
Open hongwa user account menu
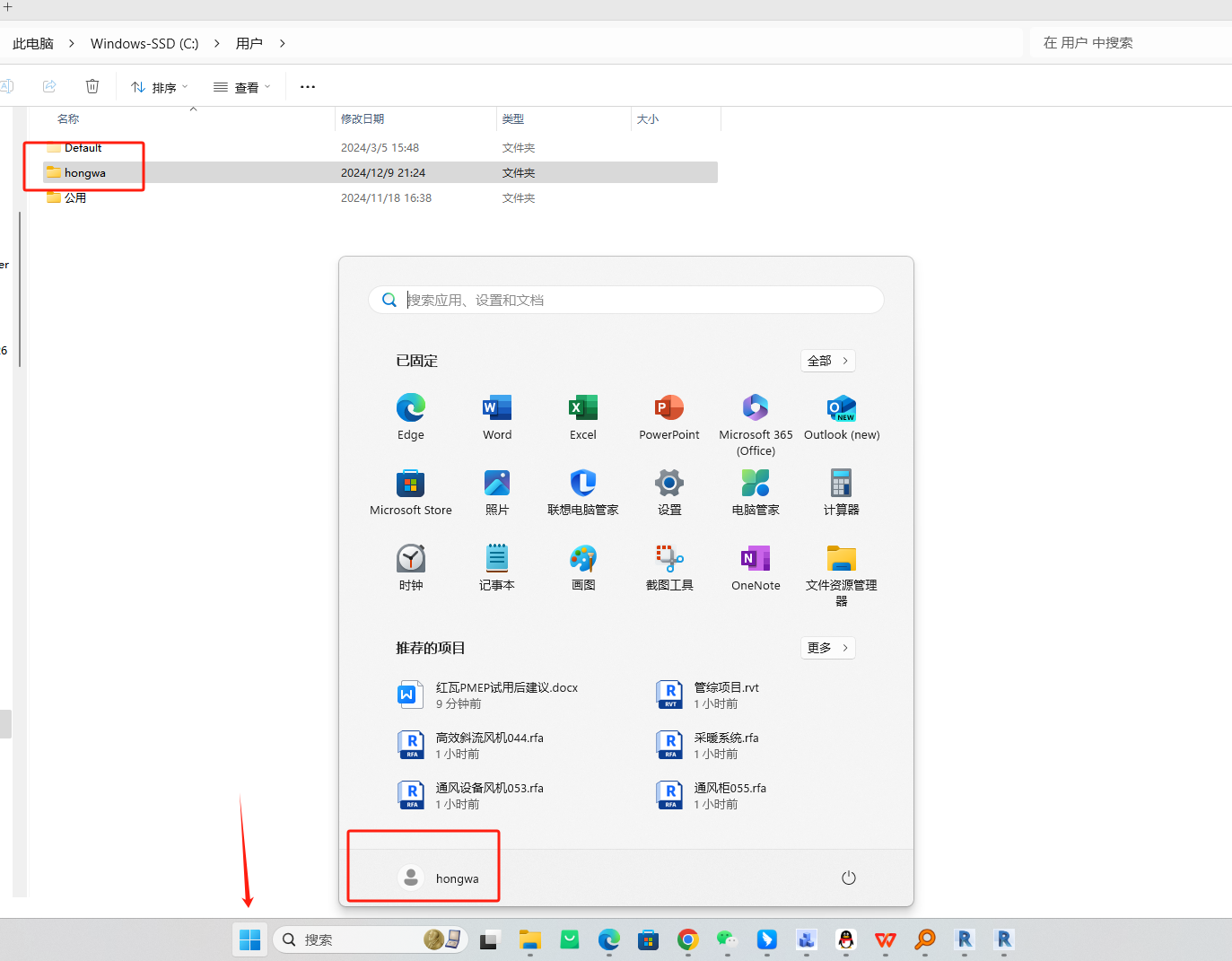pyautogui.click(x=439, y=878)
